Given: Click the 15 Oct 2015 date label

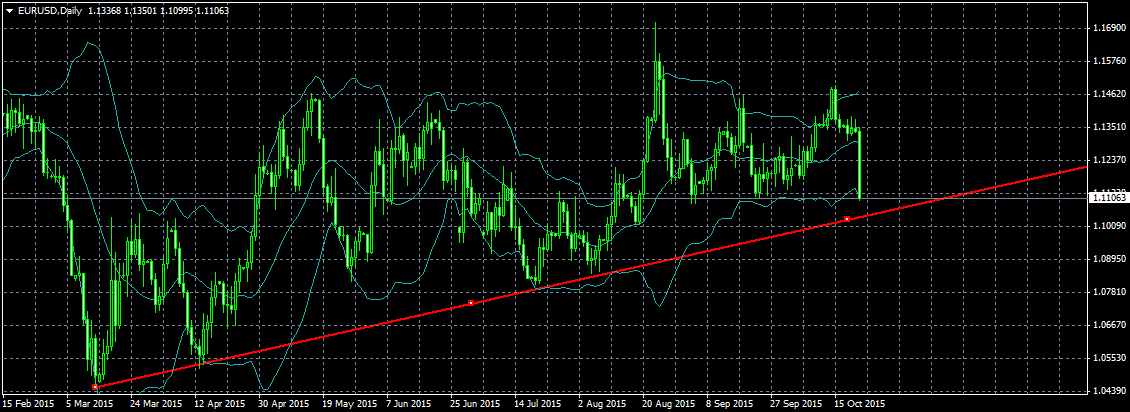Looking at the screenshot, I should (x=860, y=403).
